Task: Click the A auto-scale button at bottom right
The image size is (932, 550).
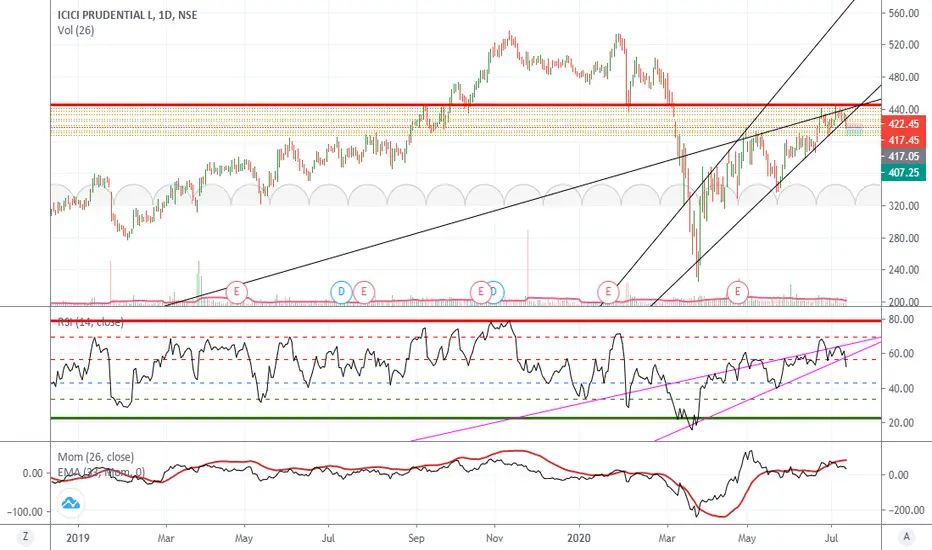Action: point(906,537)
